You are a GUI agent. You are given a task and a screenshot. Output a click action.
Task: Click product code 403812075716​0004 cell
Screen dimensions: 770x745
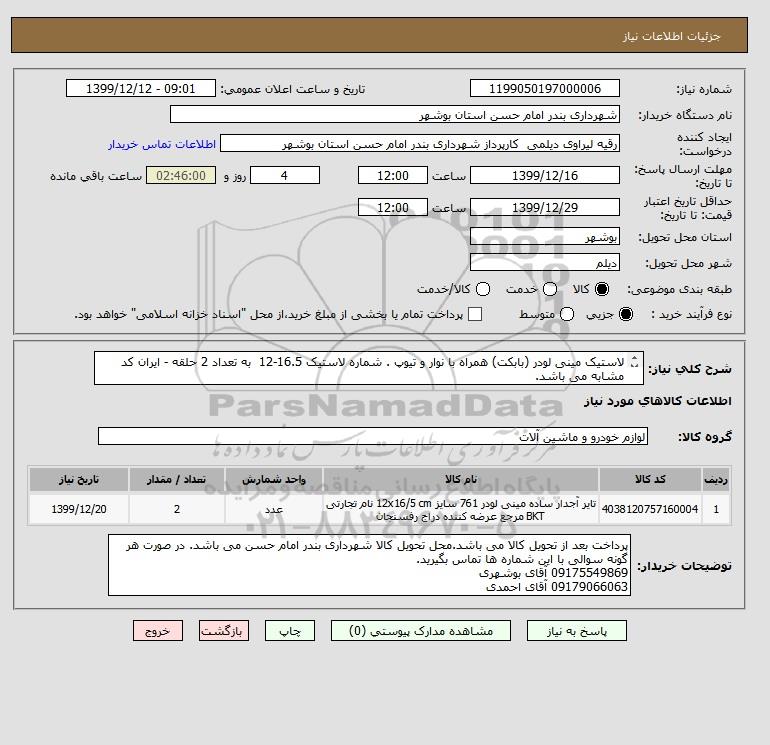(x=650, y=509)
